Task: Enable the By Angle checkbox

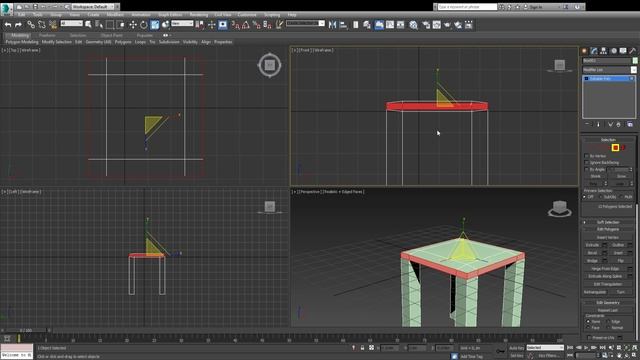Action: 587,169
